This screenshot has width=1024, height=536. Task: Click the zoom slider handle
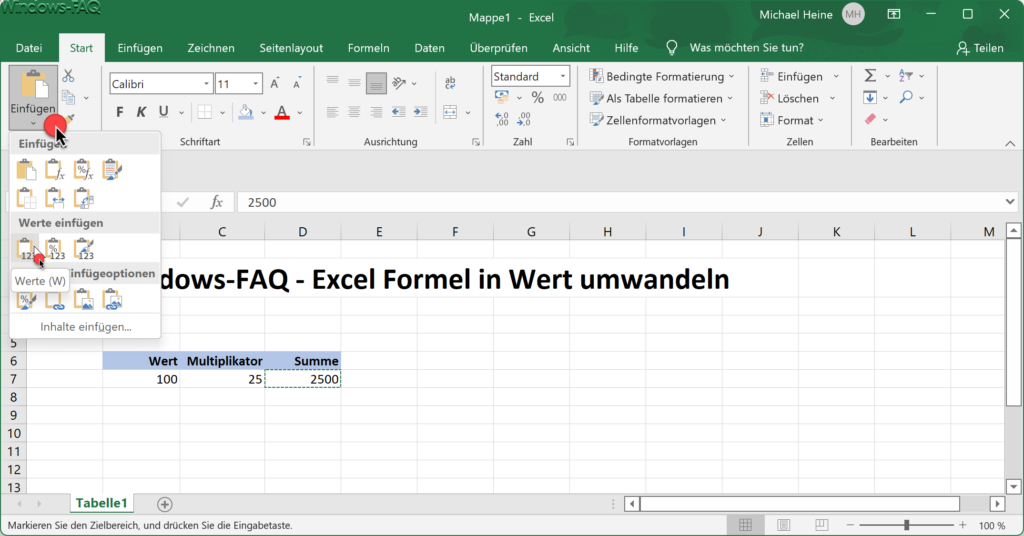tap(906, 525)
